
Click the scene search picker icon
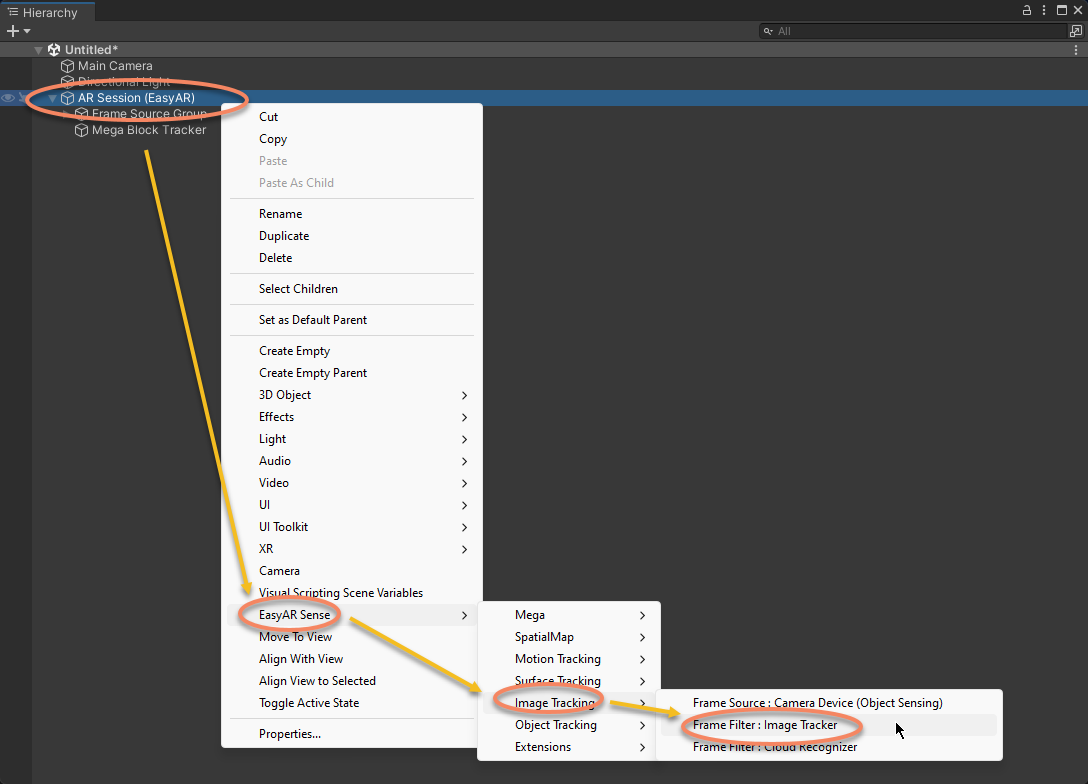[1076, 31]
